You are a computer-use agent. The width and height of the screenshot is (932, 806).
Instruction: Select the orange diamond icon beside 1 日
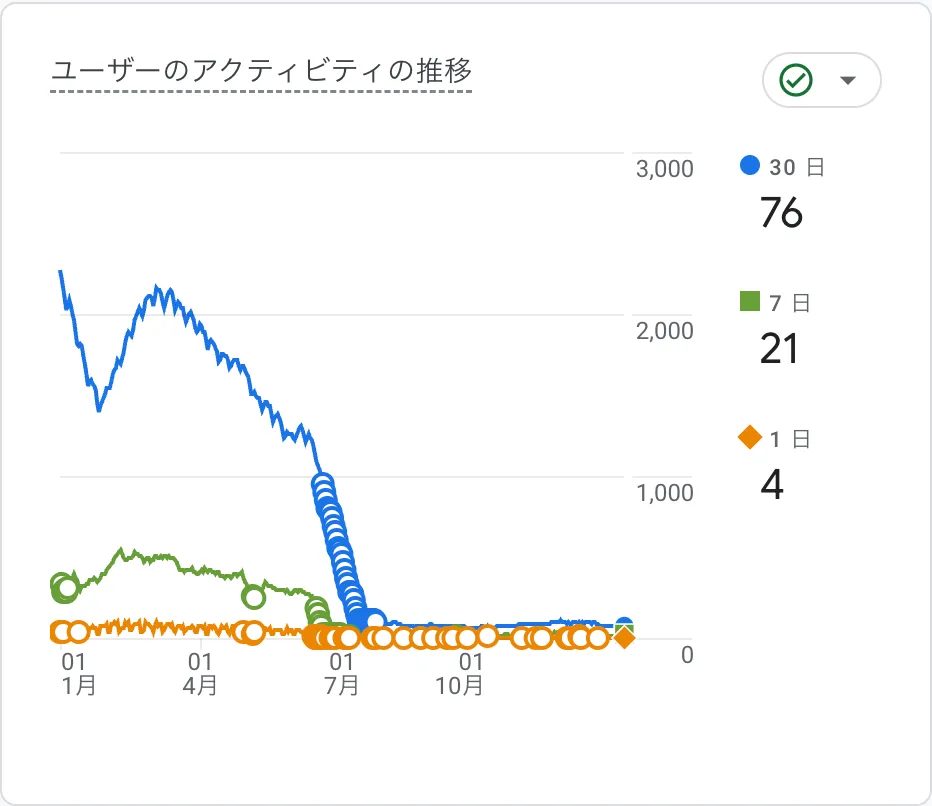[749, 437]
